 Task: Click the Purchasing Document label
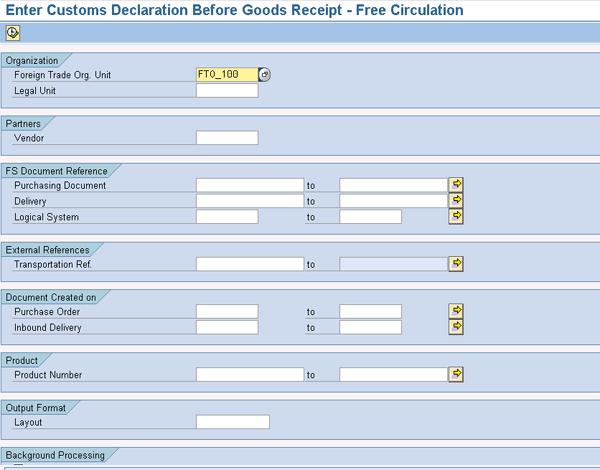coord(60,186)
